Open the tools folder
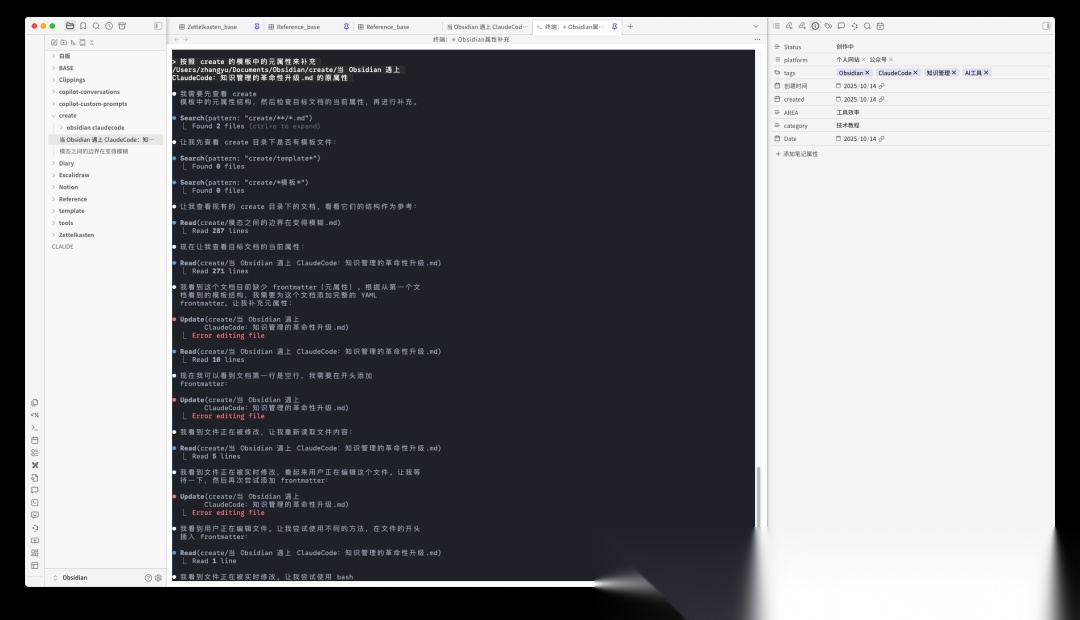This screenshot has height=620, width=1080. (x=65, y=223)
